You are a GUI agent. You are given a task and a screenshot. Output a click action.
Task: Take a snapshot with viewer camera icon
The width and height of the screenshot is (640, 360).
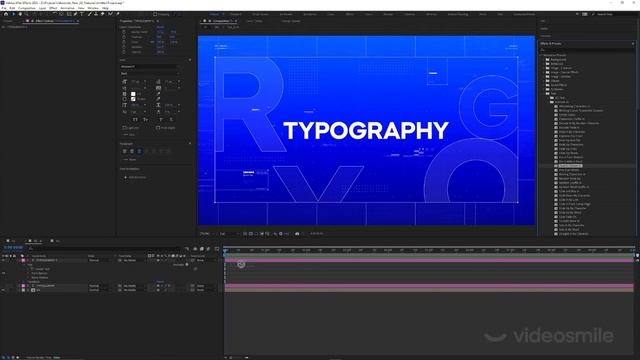[x=297, y=233]
